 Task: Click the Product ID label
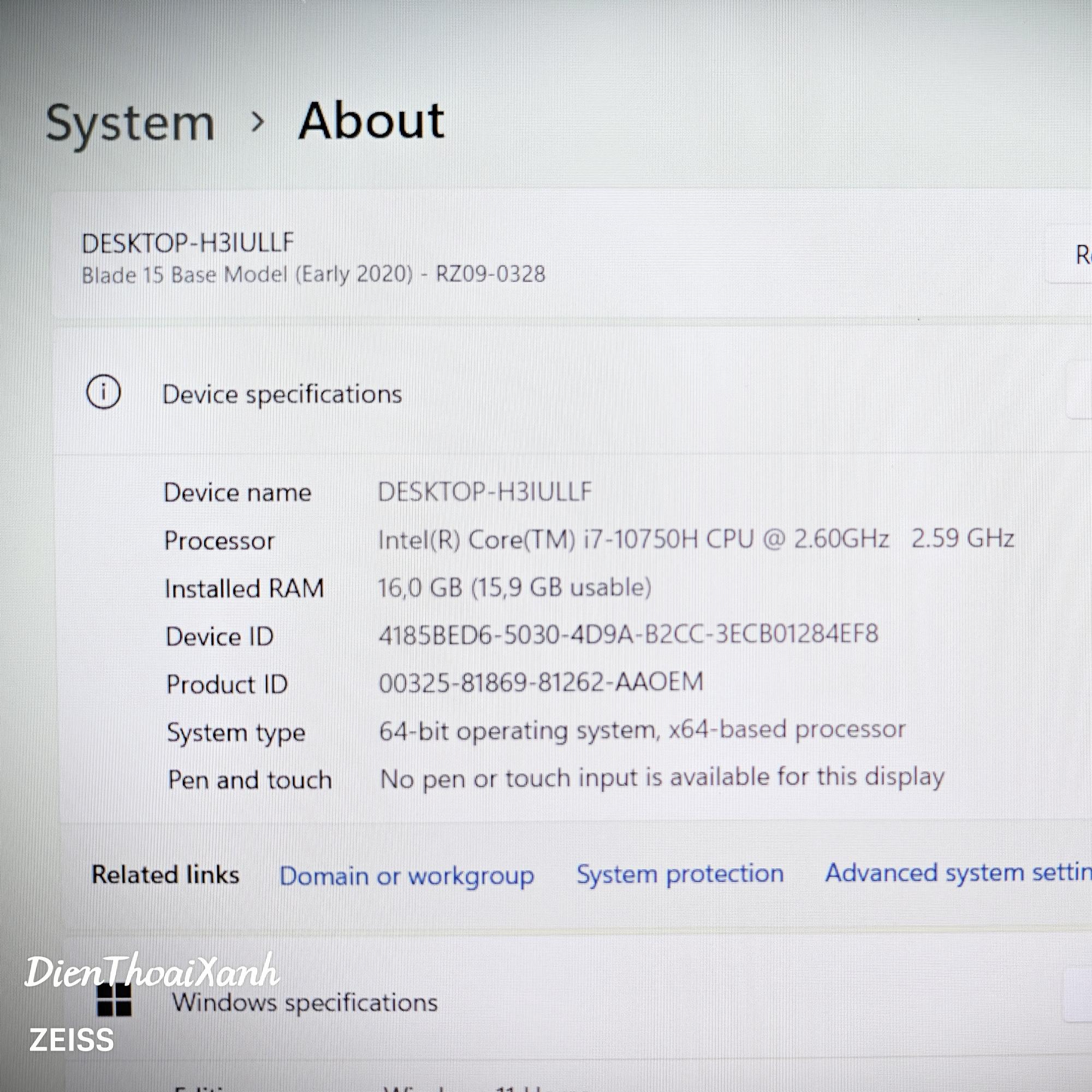coord(227,685)
